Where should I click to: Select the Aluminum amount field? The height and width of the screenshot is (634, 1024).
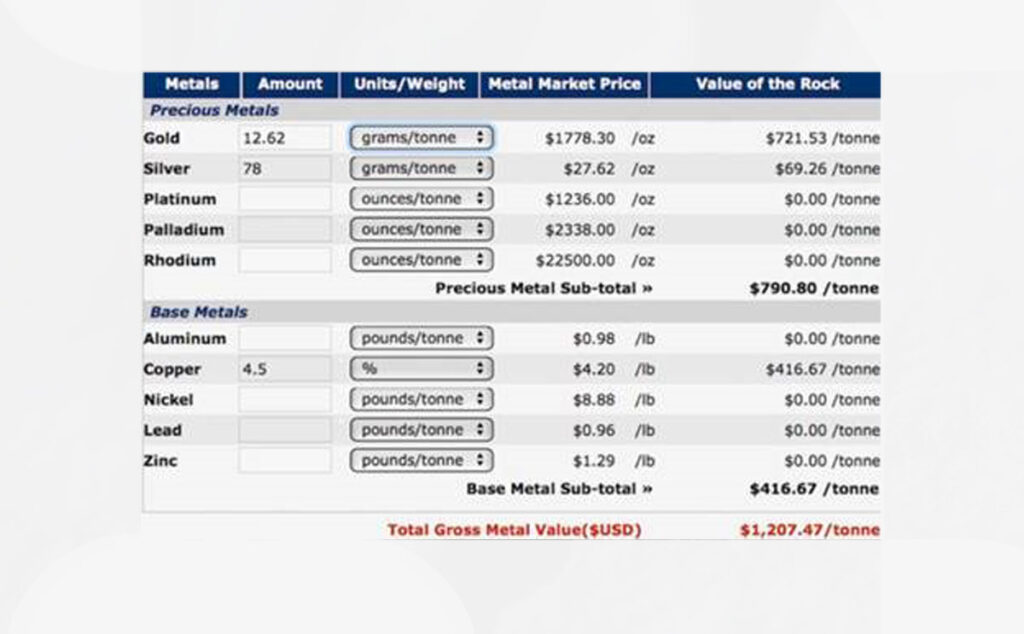(284, 339)
